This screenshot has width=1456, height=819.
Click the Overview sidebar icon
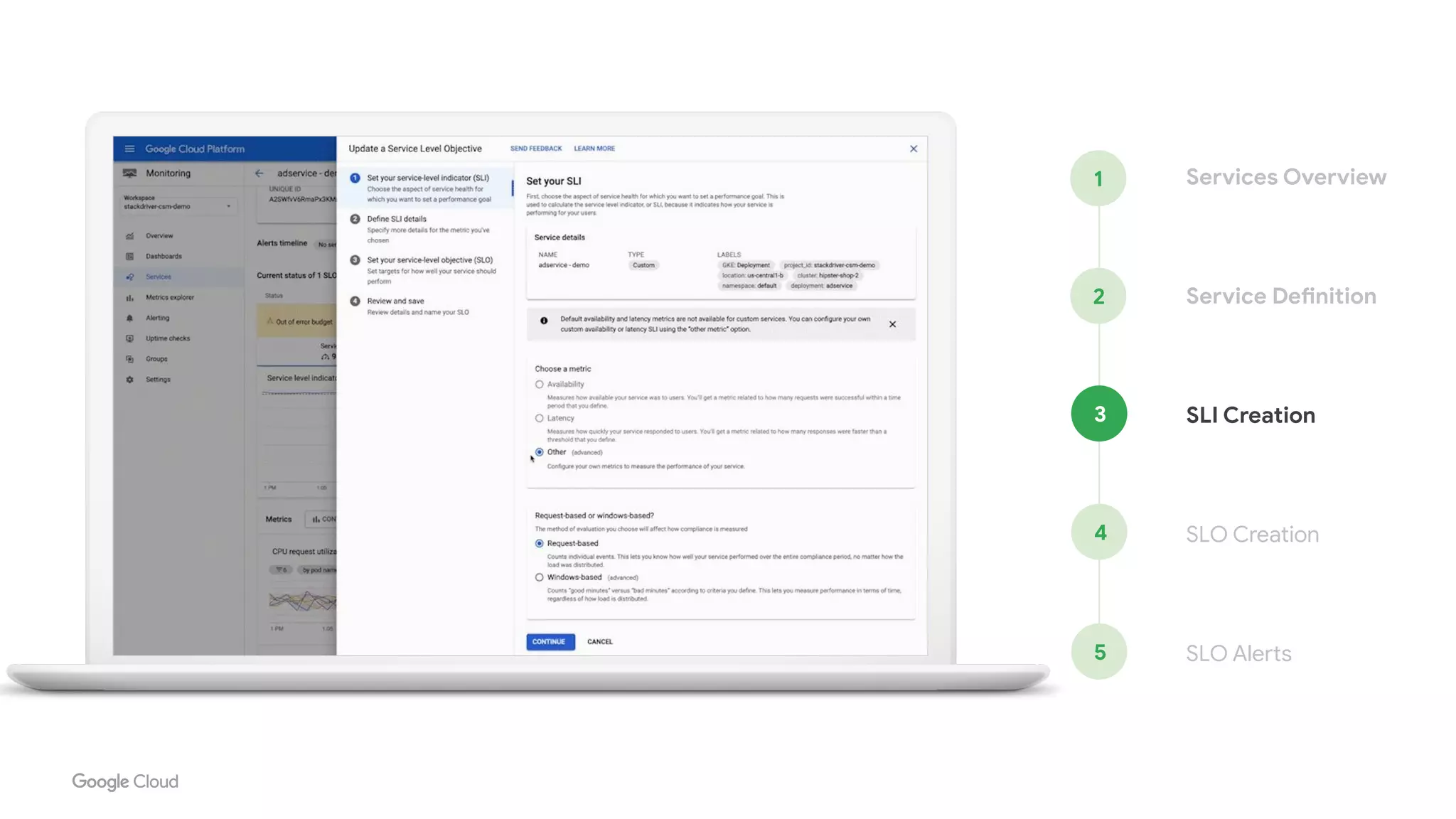click(129, 235)
